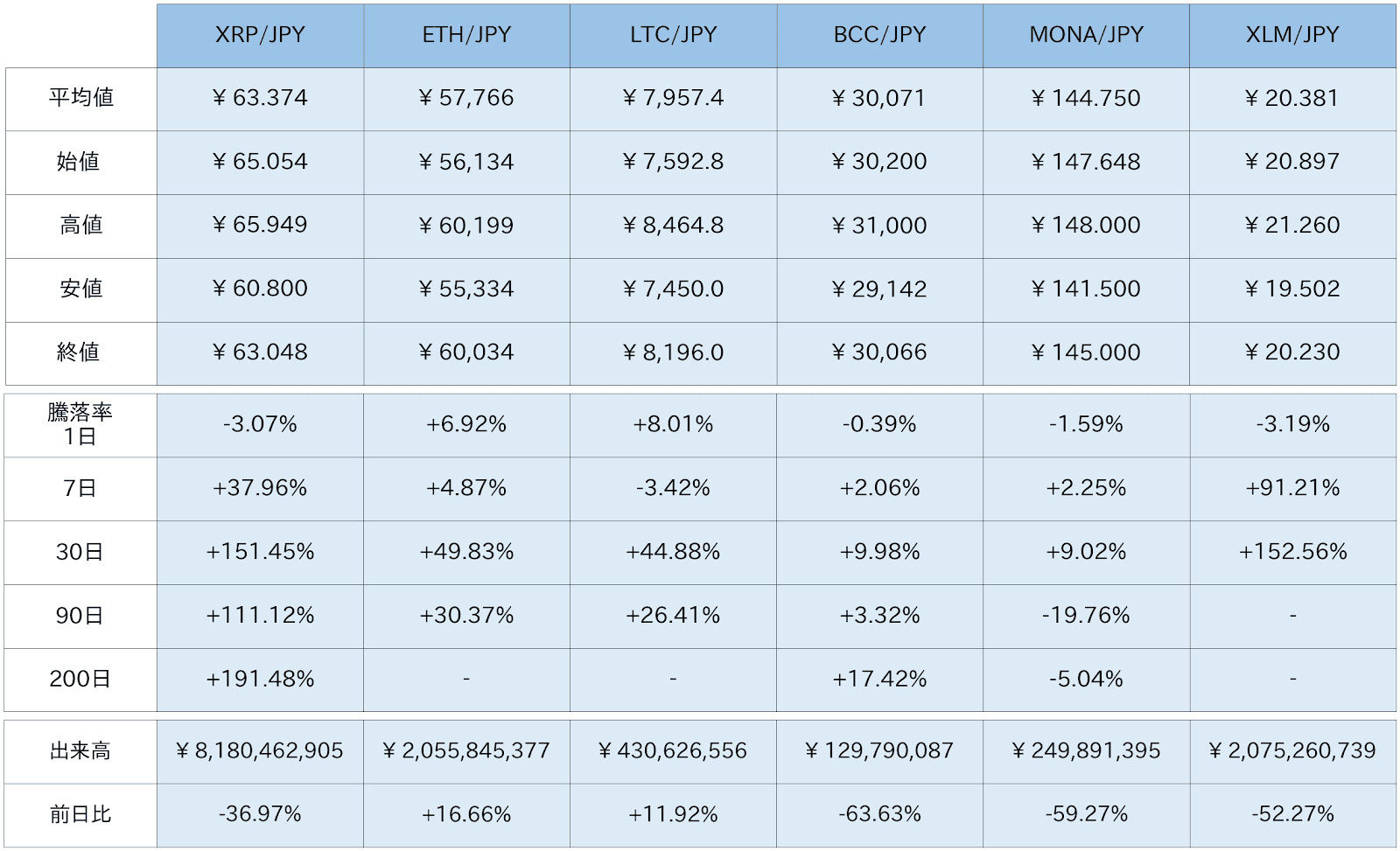The height and width of the screenshot is (851, 1400).
Task: Select the 前日比 row label
Action: click(80, 815)
